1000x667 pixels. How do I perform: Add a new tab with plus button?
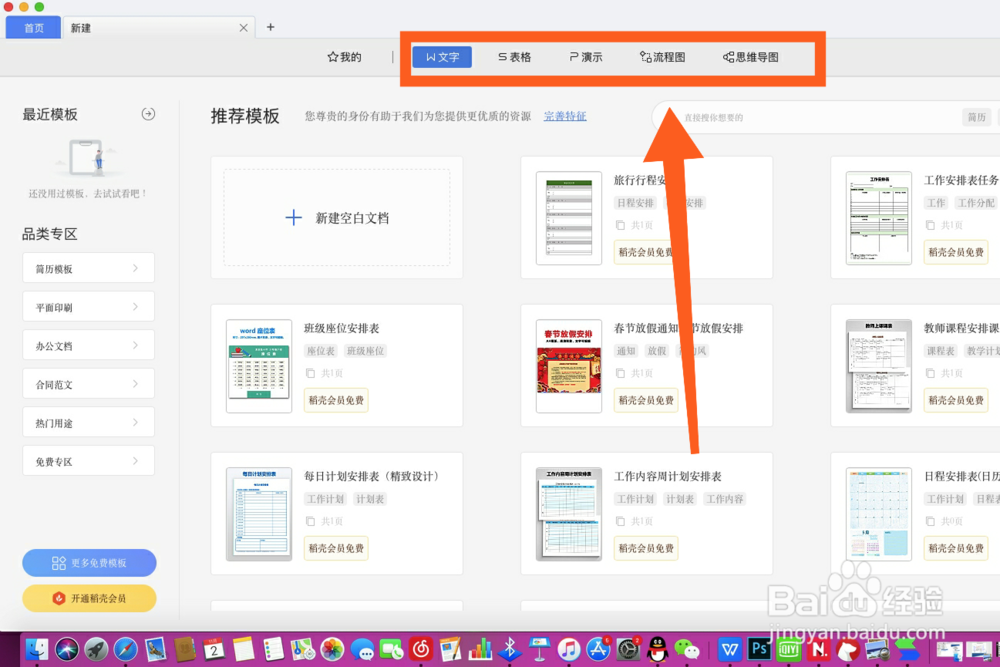(x=270, y=27)
